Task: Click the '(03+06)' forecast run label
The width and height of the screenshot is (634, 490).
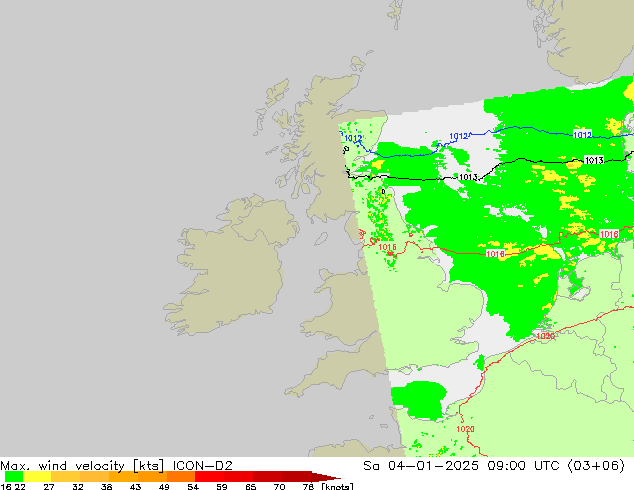Action: [x=596, y=466]
